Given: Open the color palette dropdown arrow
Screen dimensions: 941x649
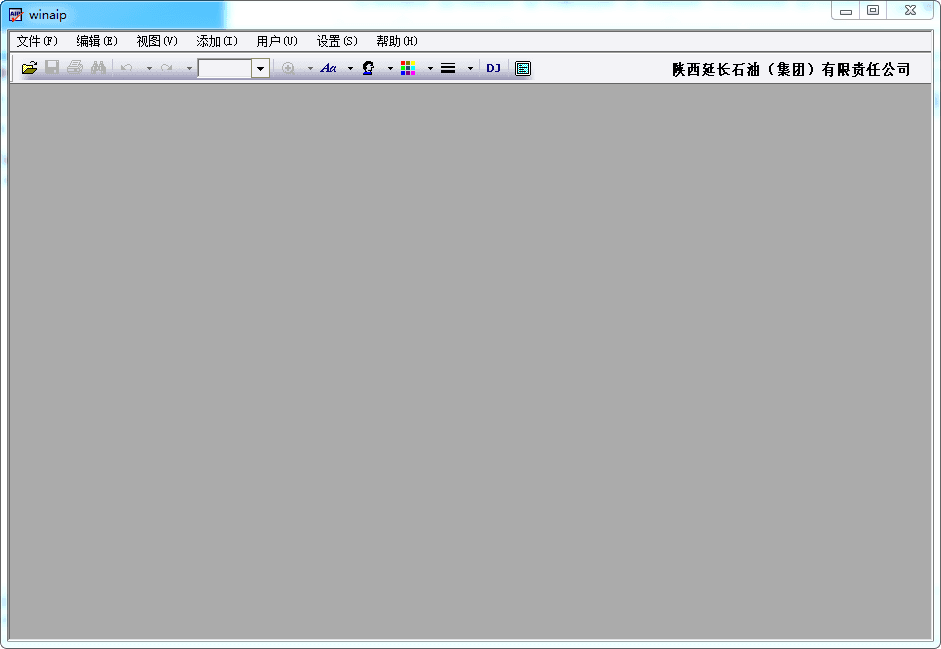Looking at the screenshot, I should 430,68.
